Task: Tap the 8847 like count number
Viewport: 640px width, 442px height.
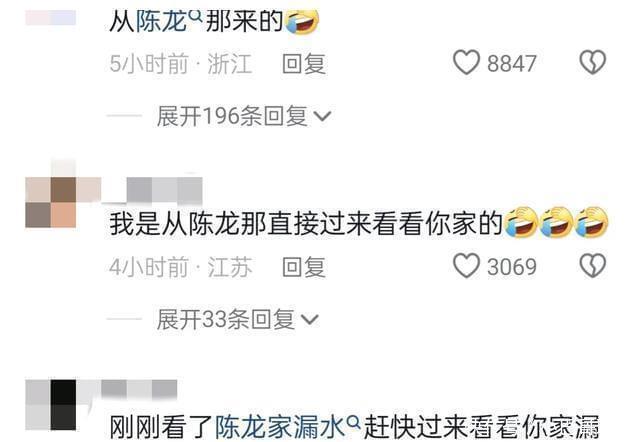Action: (512, 64)
